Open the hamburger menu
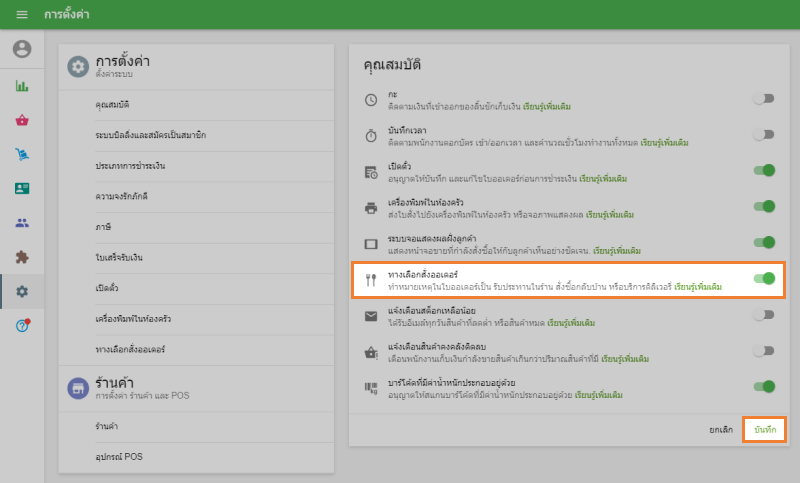Viewport: 800px width, 483px height. 22,15
